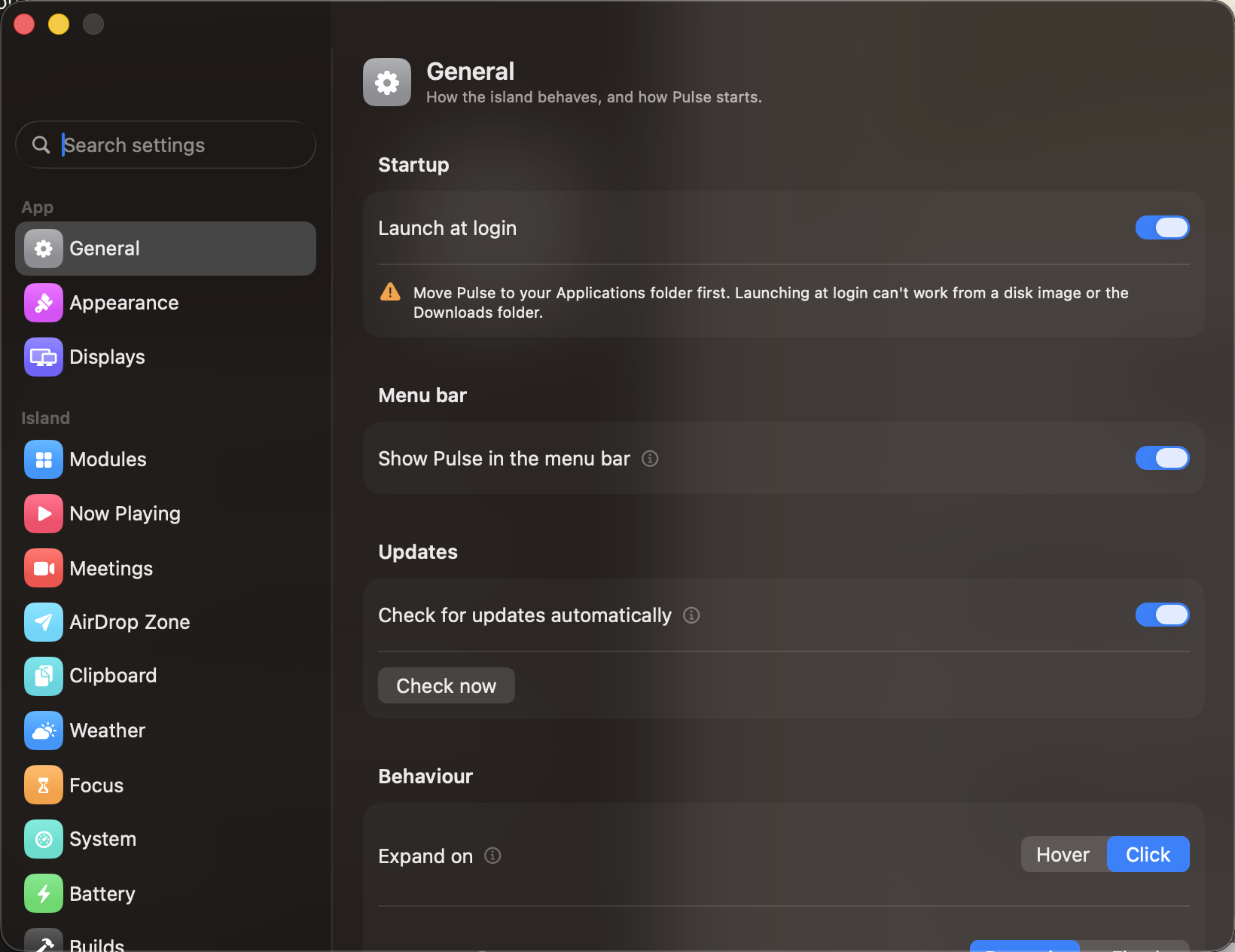Select Click for Expand on
This screenshot has width=1235, height=952.
coord(1148,854)
